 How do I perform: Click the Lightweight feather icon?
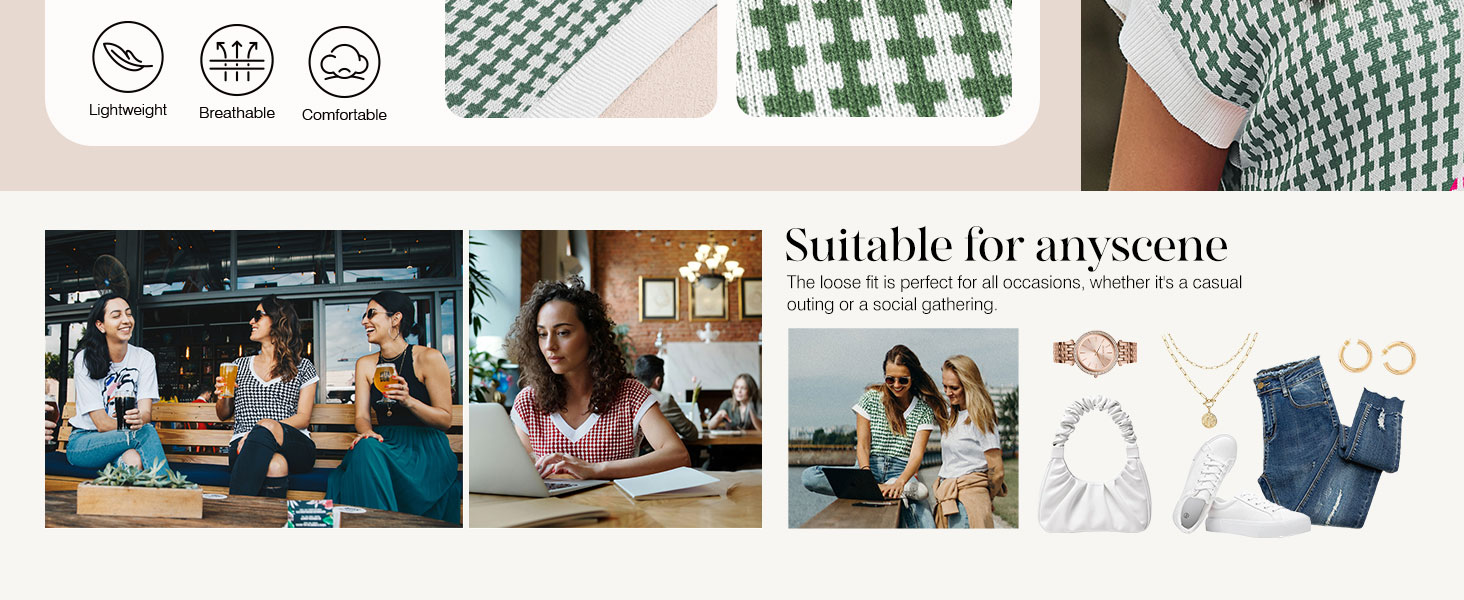[128, 57]
